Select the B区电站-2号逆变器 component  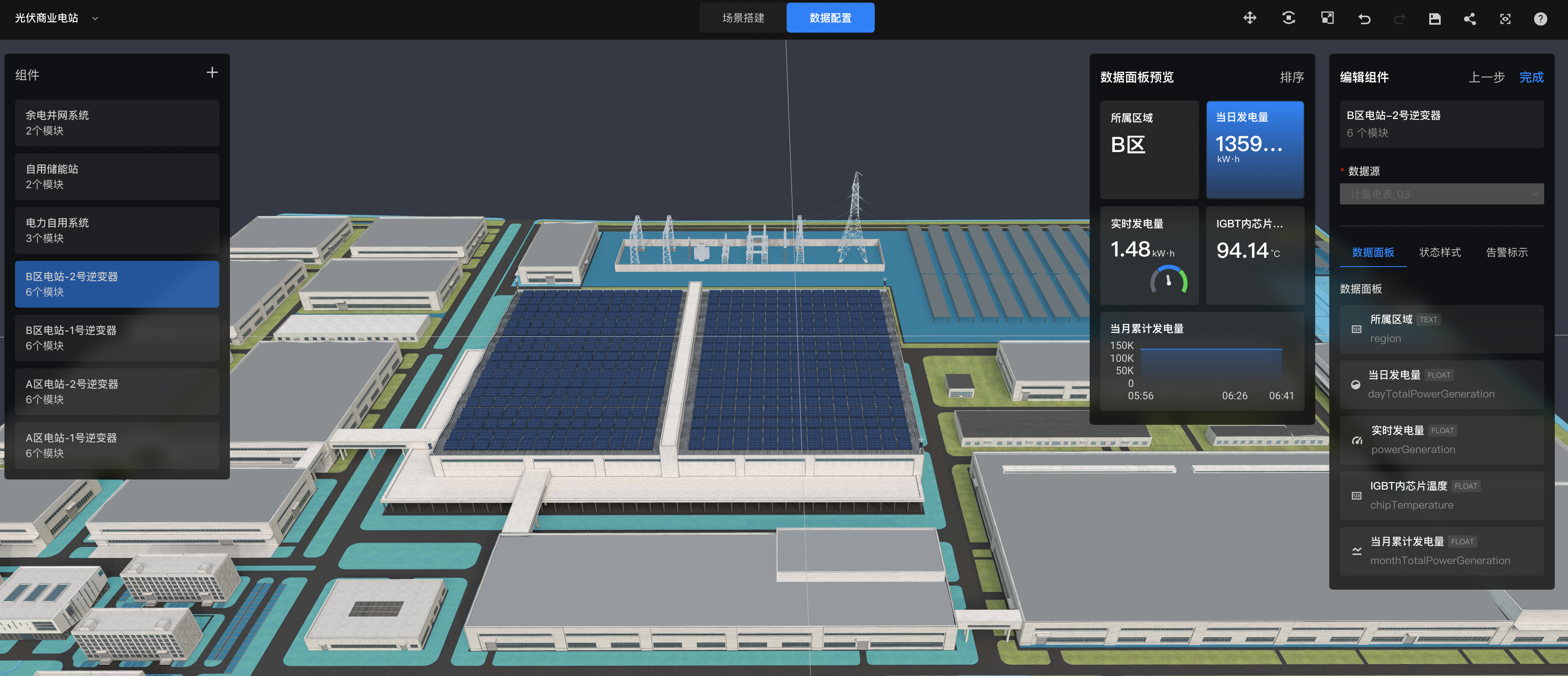[x=117, y=284]
